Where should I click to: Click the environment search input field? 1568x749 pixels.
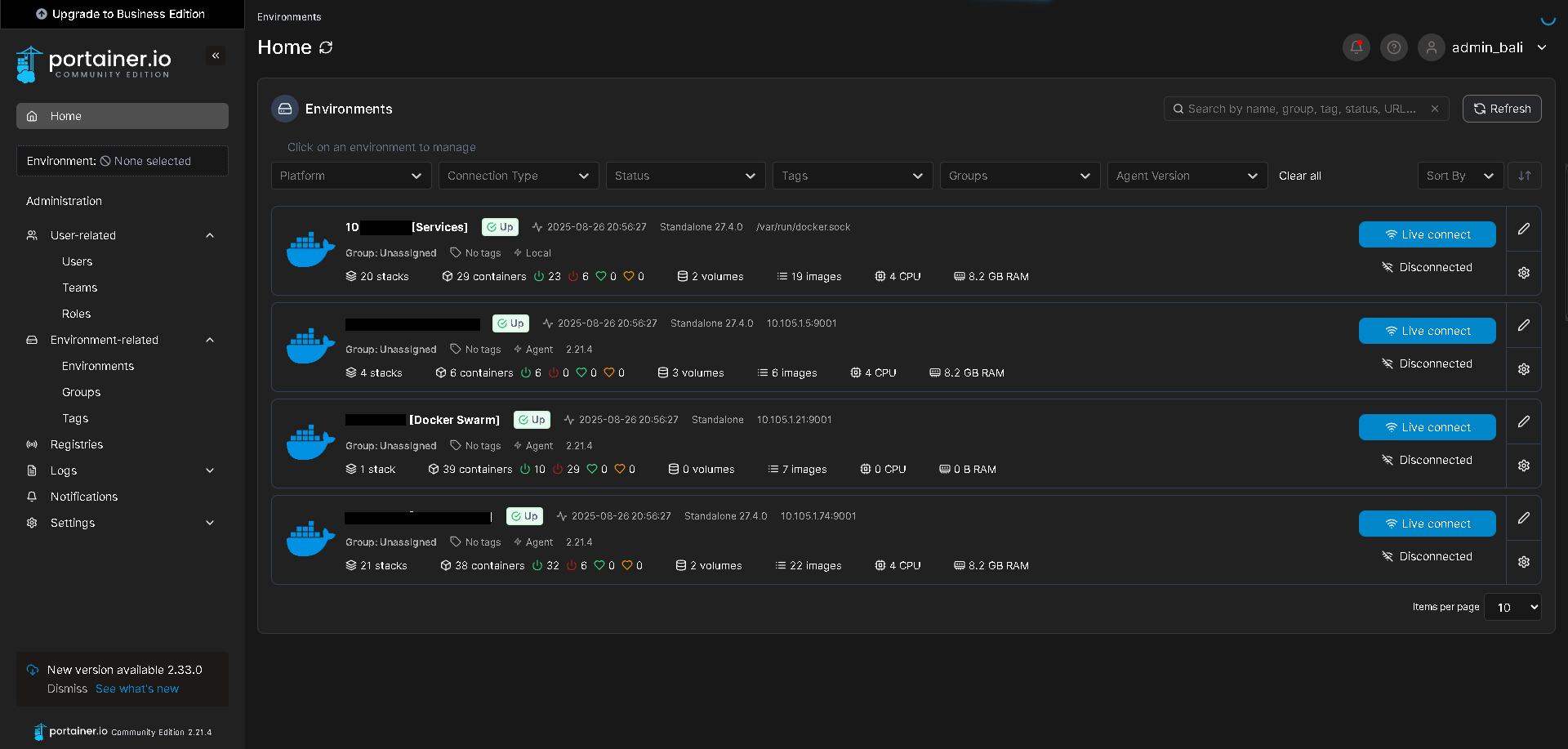(x=1303, y=109)
